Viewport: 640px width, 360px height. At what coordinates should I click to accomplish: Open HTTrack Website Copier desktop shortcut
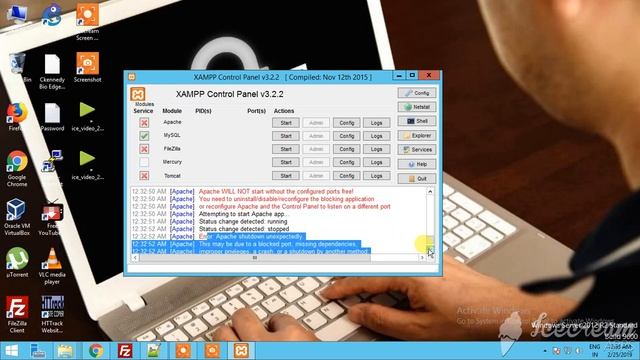[x=52, y=314]
